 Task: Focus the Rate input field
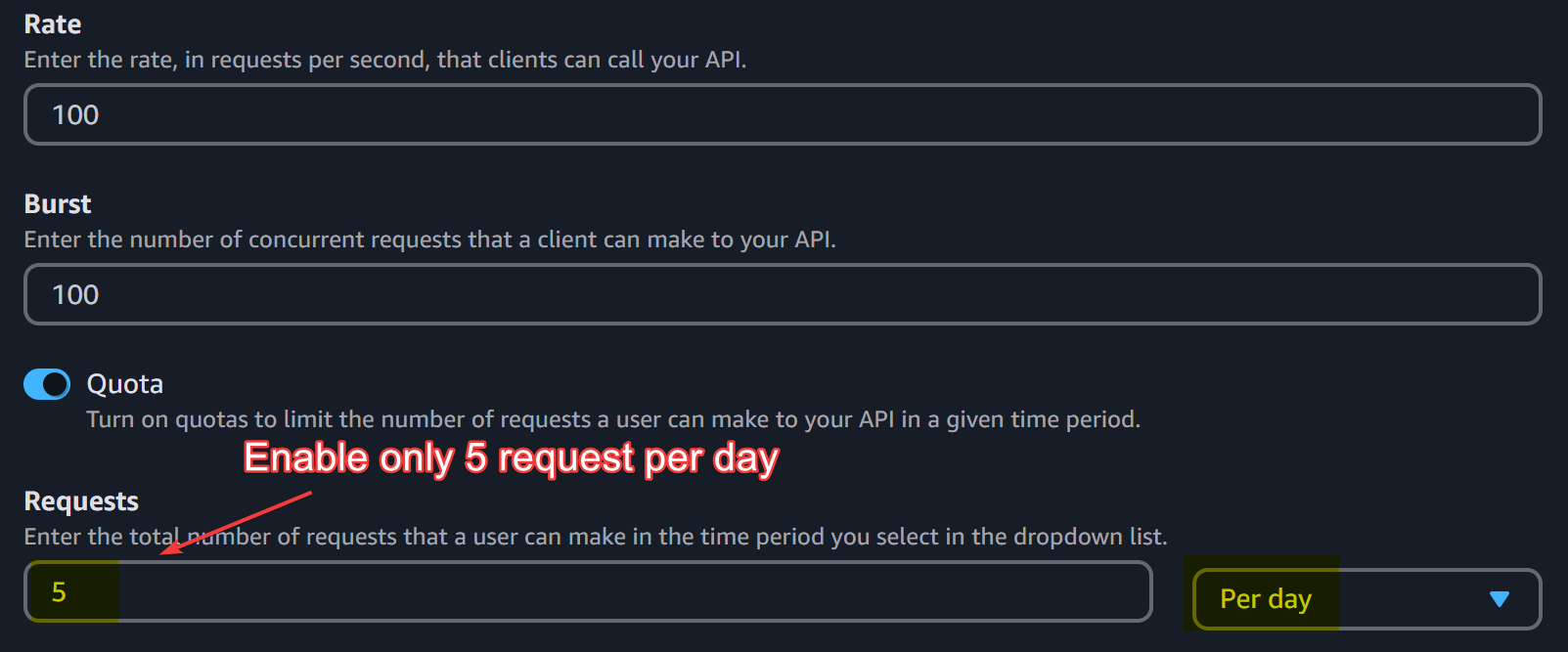click(783, 114)
